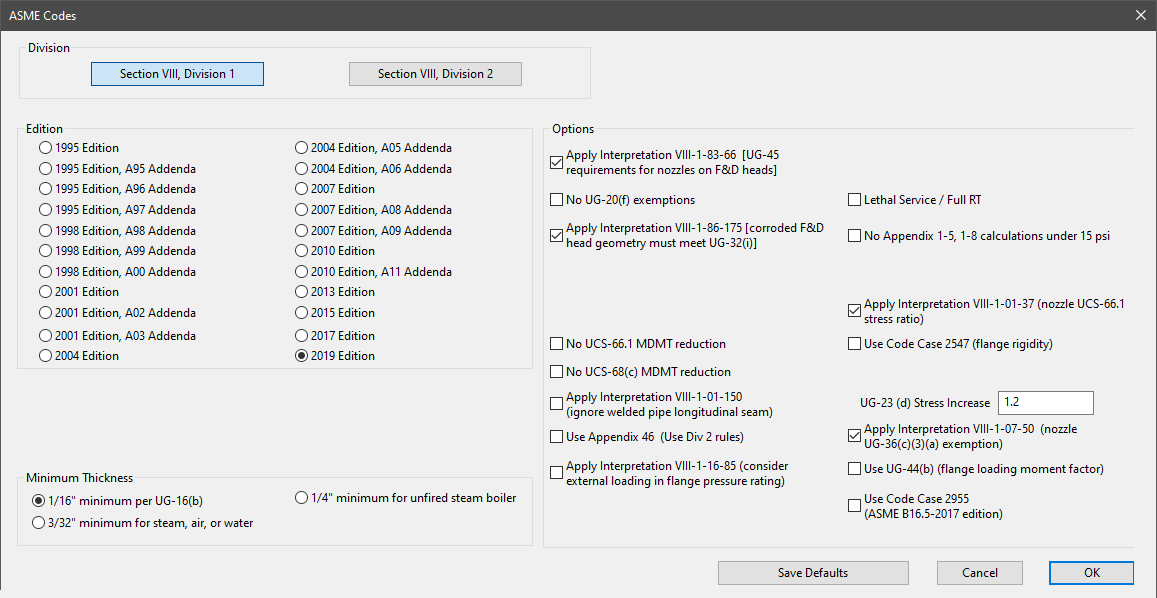Click Save Defaults button

(x=813, y=573)
